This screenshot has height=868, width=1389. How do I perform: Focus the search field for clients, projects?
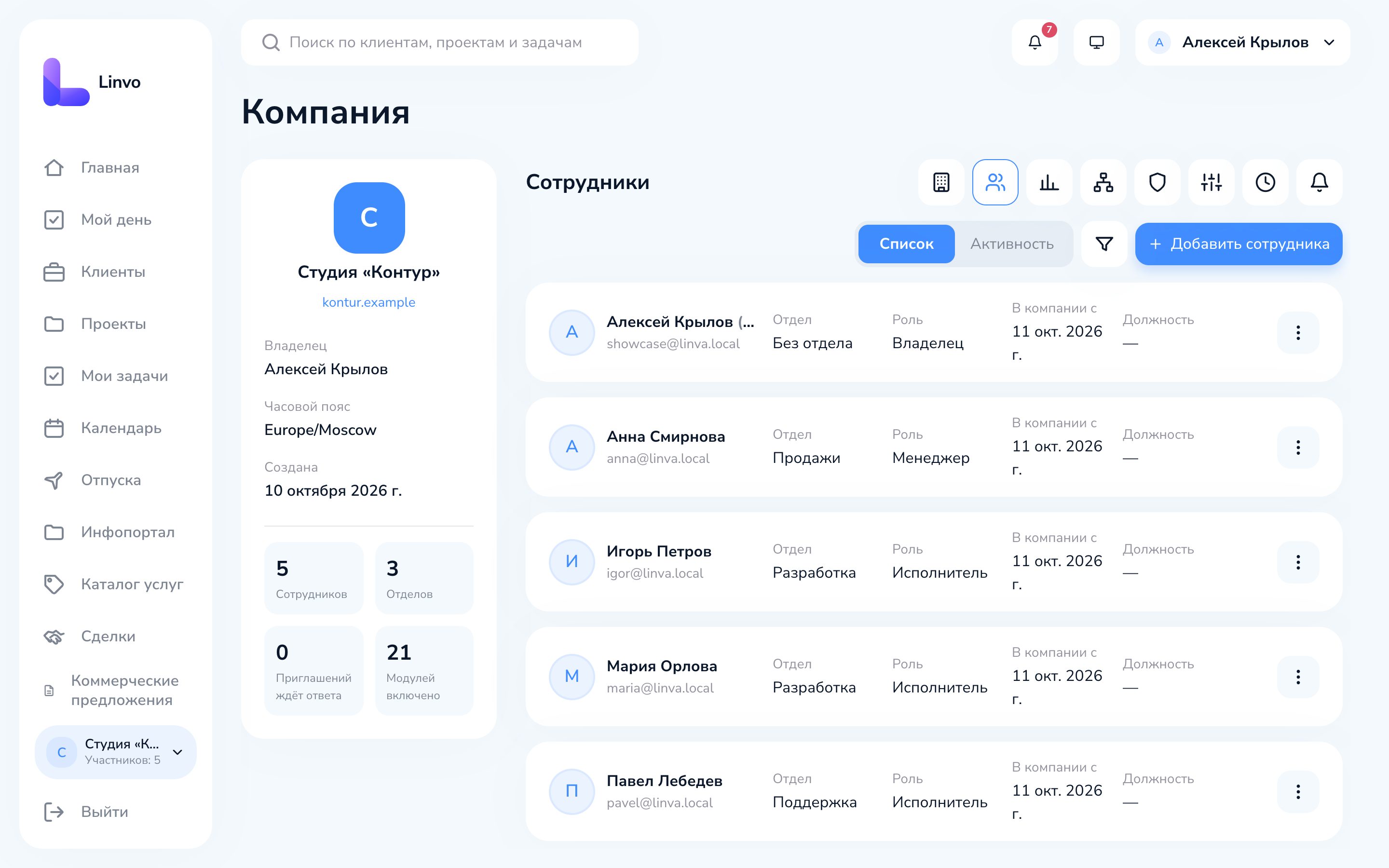point(440,42)
